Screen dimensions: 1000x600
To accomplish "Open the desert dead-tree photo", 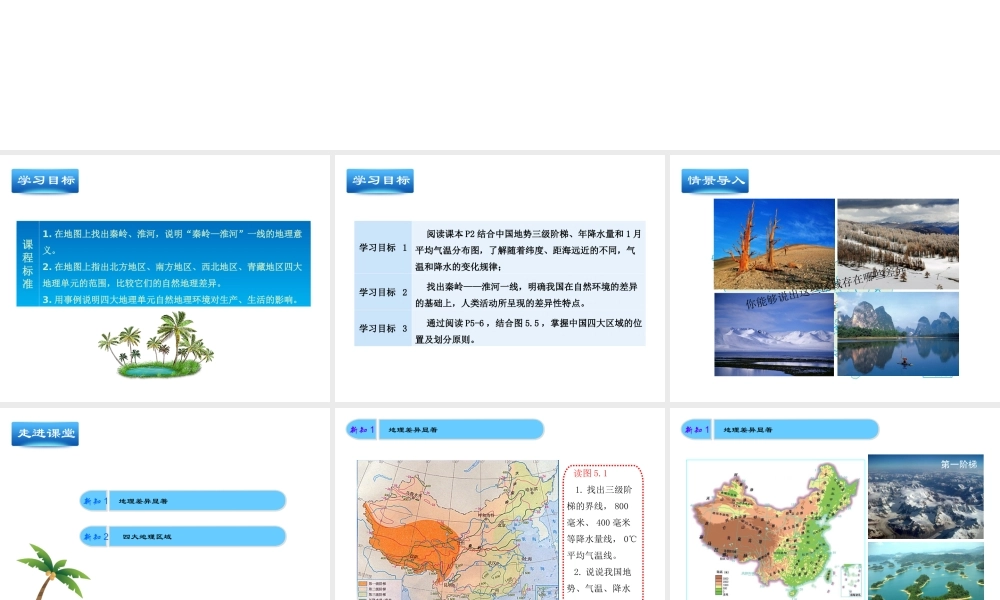I will (x=774, y=242).
